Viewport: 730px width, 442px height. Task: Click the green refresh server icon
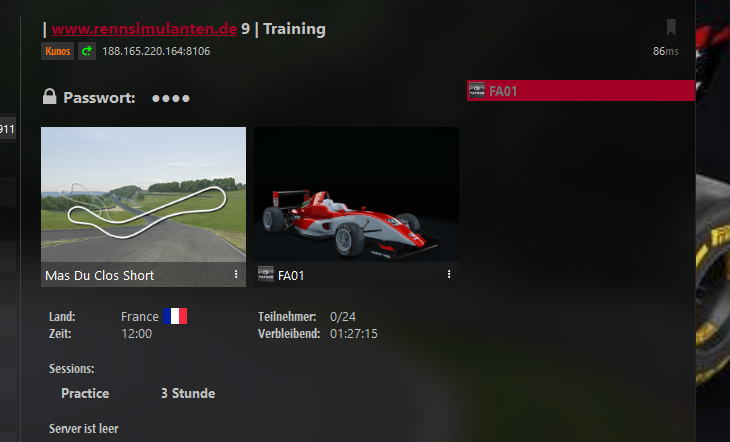click(87, 51)
